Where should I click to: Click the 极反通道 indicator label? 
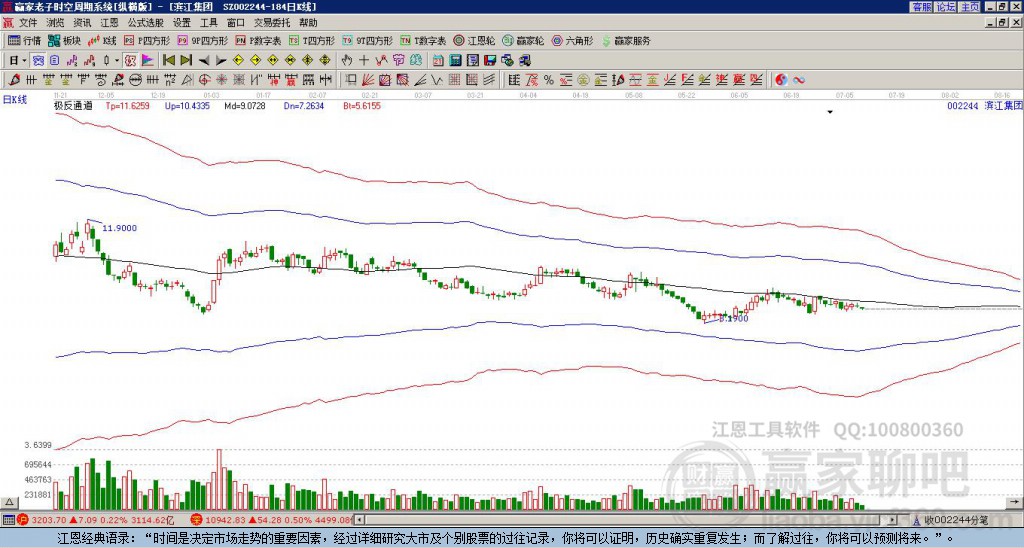click(x=73, y=105)
